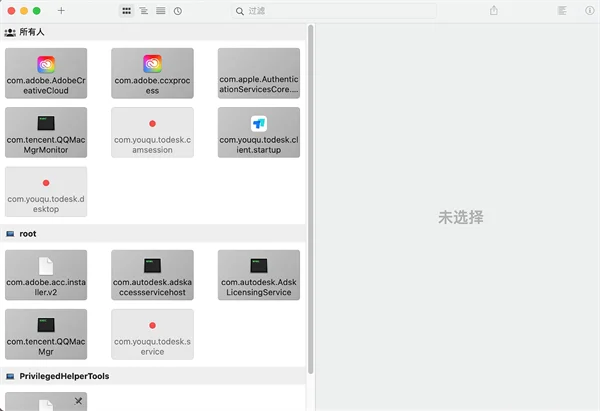Click the root section header
Image resolution: width=600 pixels, height=411 pixels.
(x=153, y=234)
